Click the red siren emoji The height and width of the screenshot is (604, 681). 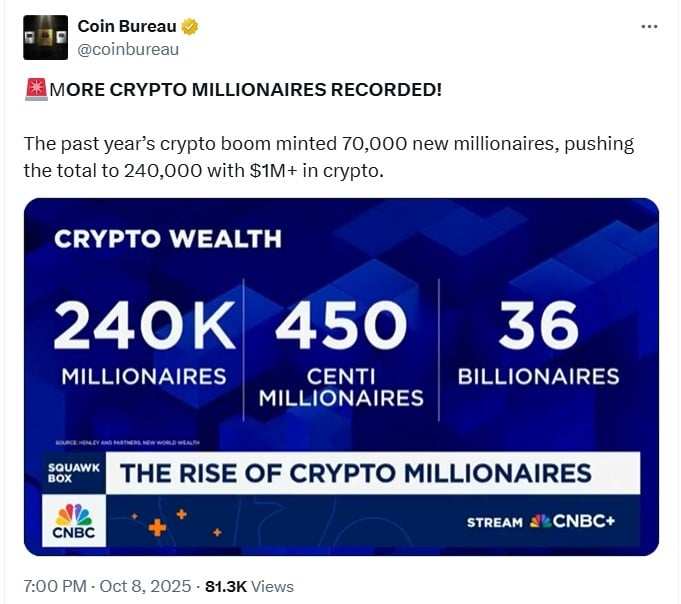point(35,90)
